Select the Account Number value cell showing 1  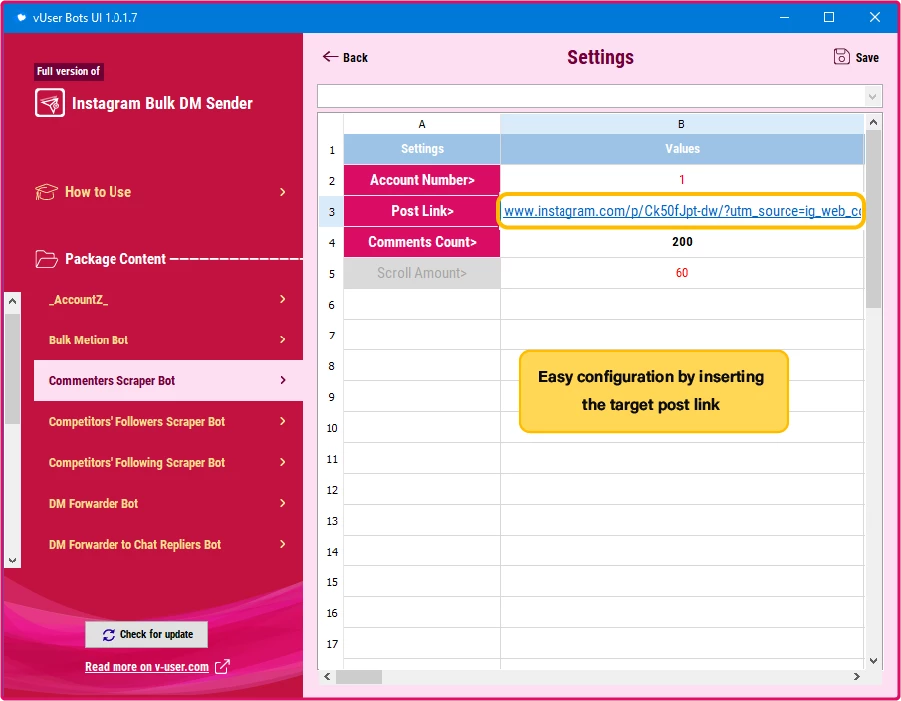point(681,180)
